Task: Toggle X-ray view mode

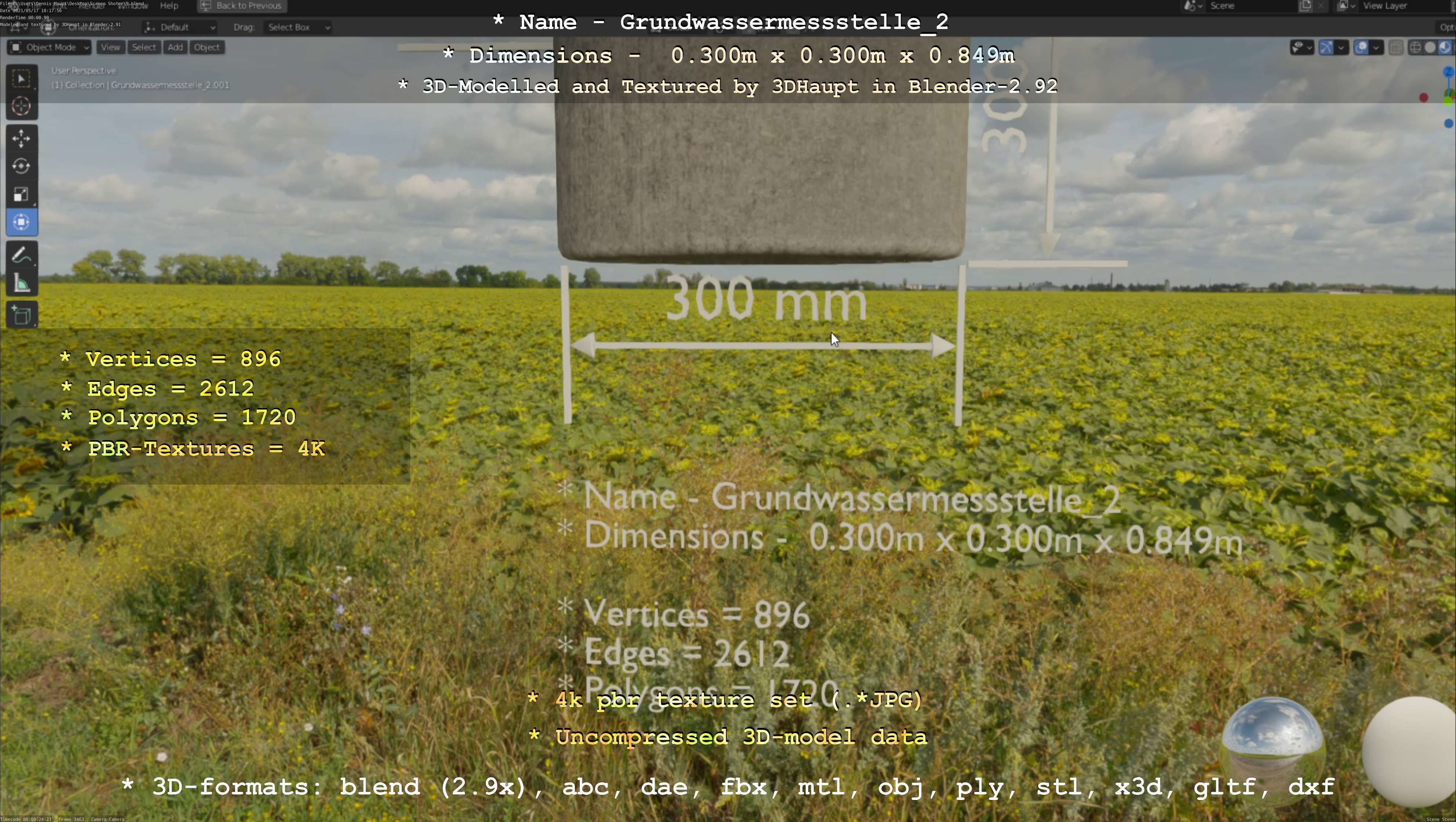Action: (x=1395, y=47)
